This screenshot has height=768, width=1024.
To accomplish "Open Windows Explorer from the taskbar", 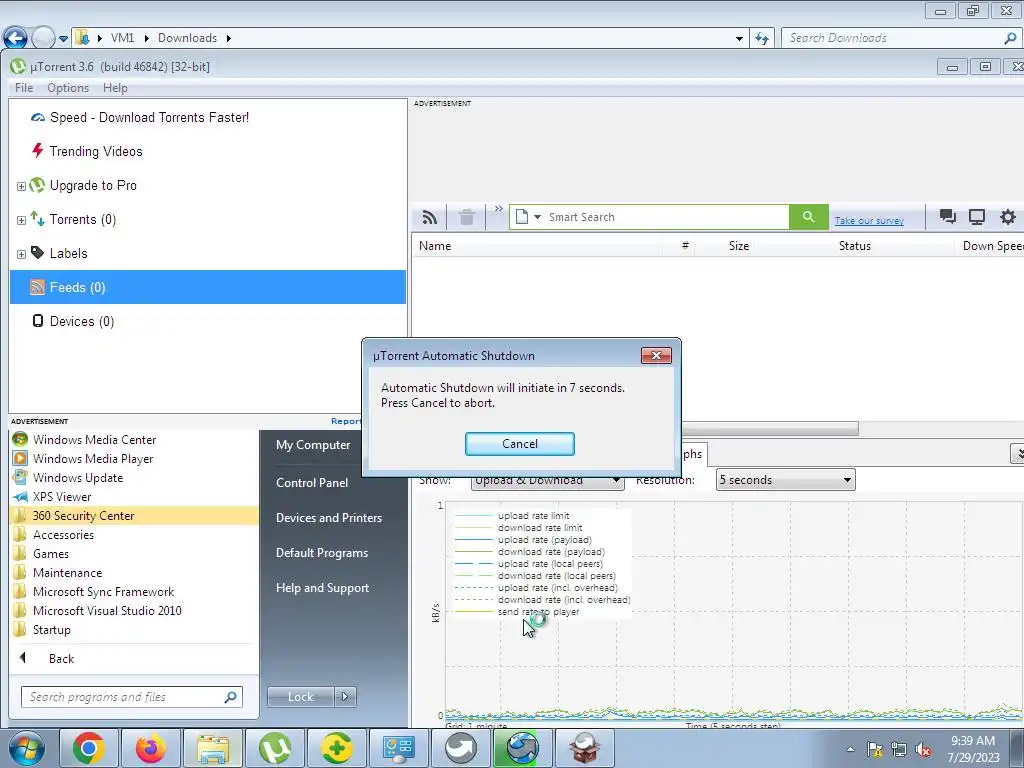I will click(x=213, y=748).
